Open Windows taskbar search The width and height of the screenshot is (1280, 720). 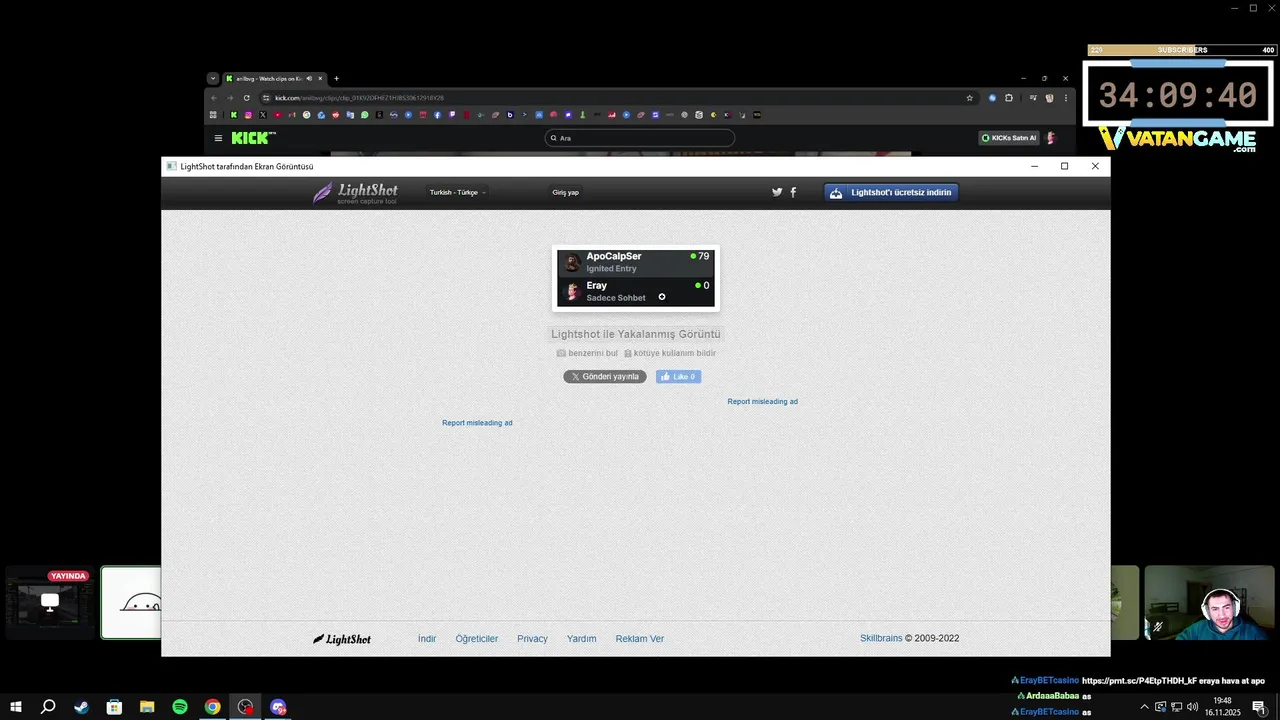pyautogui.click(x=48, y=707)
